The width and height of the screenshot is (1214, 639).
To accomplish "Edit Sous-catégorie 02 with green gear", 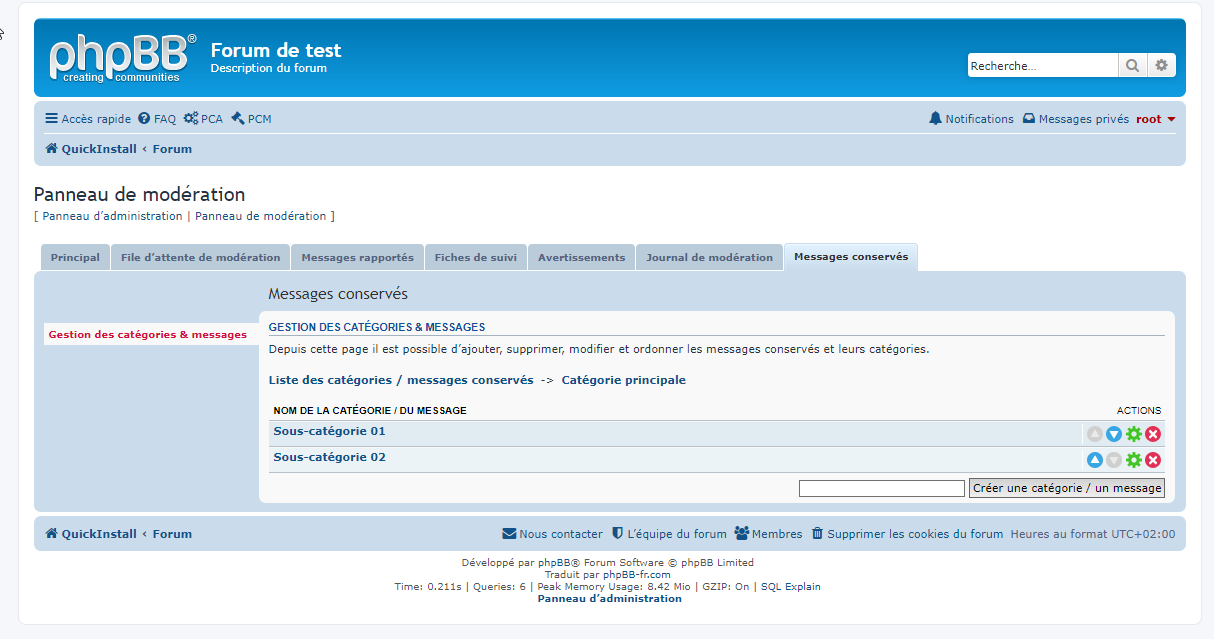I will point(1133,460).
